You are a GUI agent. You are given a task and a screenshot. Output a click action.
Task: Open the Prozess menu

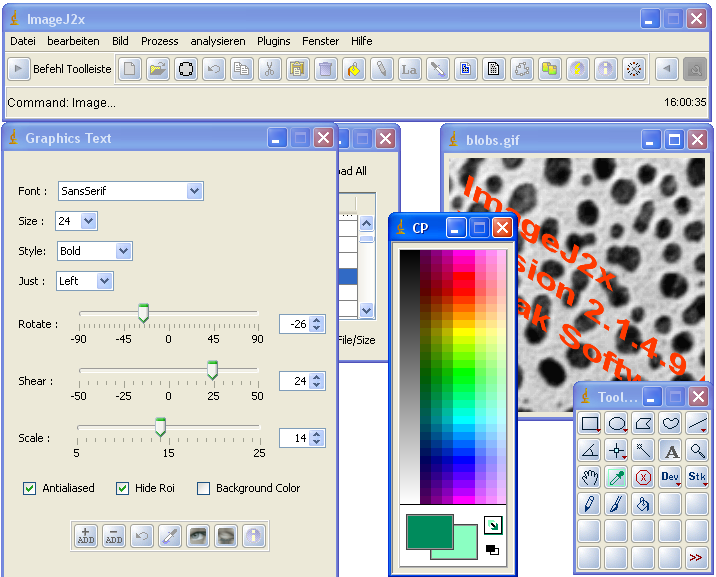click(x=159, y=41)
